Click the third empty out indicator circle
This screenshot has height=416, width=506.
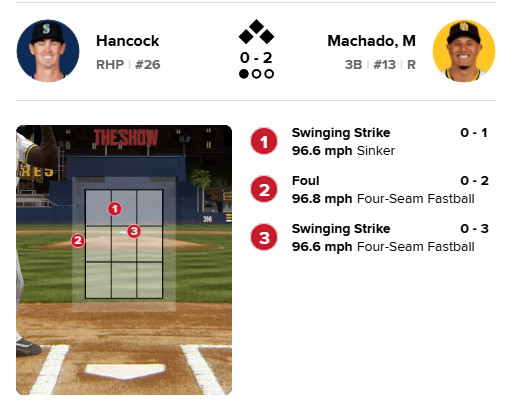(269, 74)
